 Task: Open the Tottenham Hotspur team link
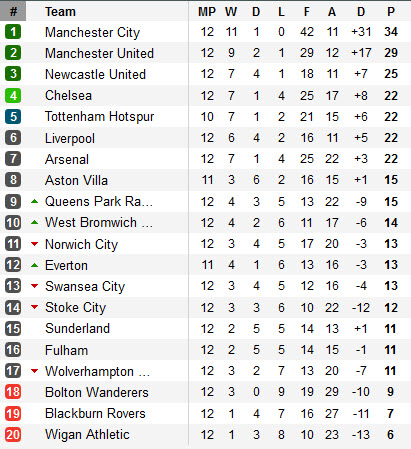(99, 117)
